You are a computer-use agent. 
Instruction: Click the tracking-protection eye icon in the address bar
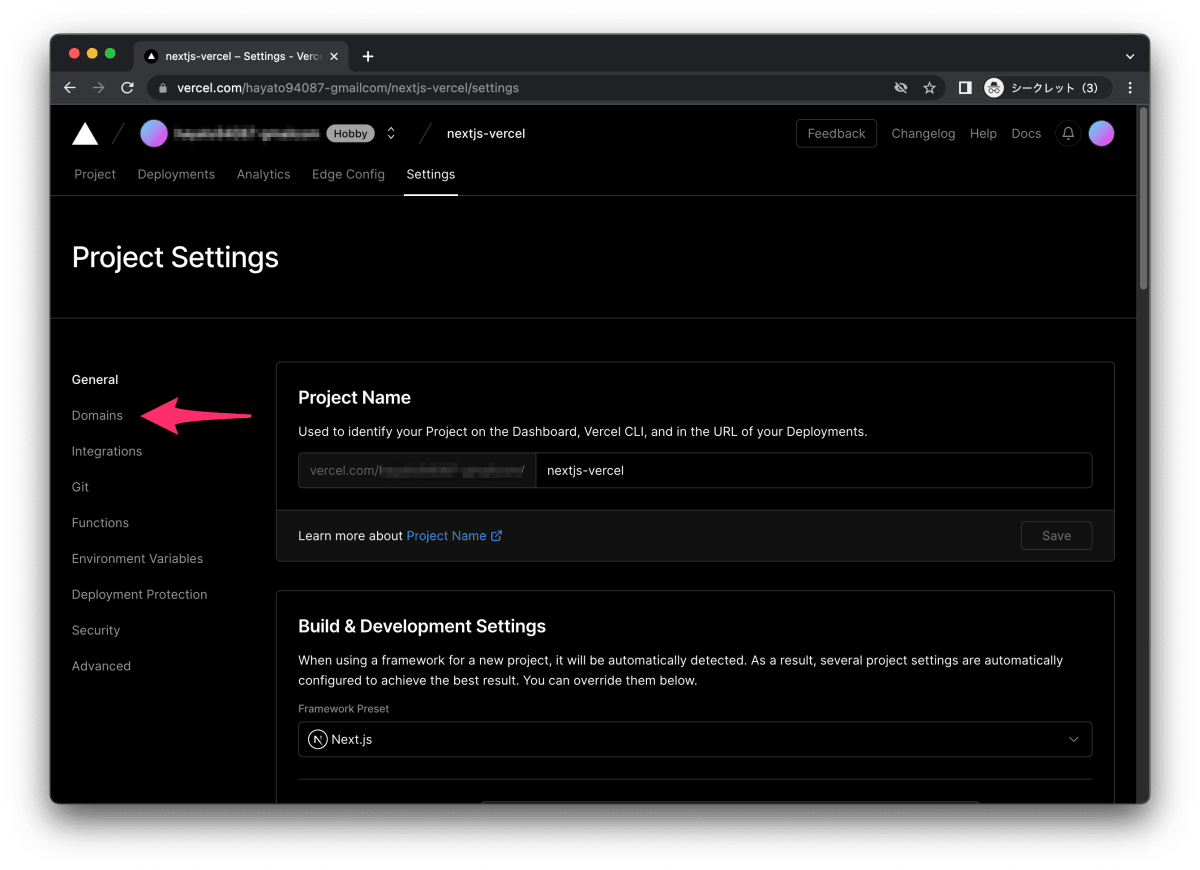click(x=900, y=88)
